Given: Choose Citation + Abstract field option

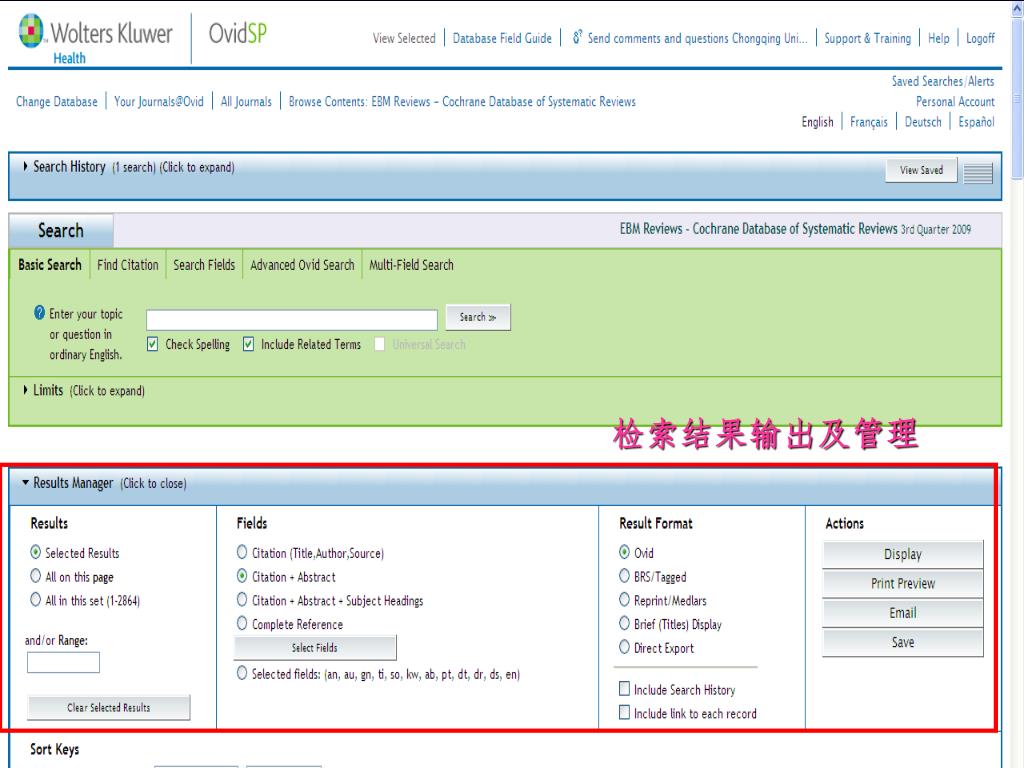Looking at the screenshot, I should (x=242, y=576).
